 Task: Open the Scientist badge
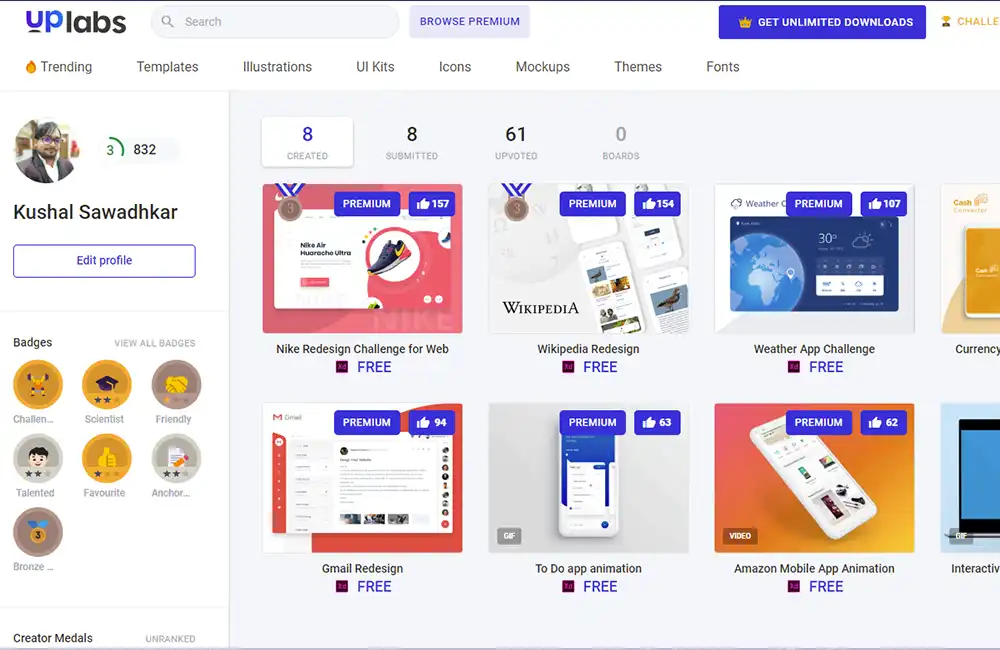point(107,385)
